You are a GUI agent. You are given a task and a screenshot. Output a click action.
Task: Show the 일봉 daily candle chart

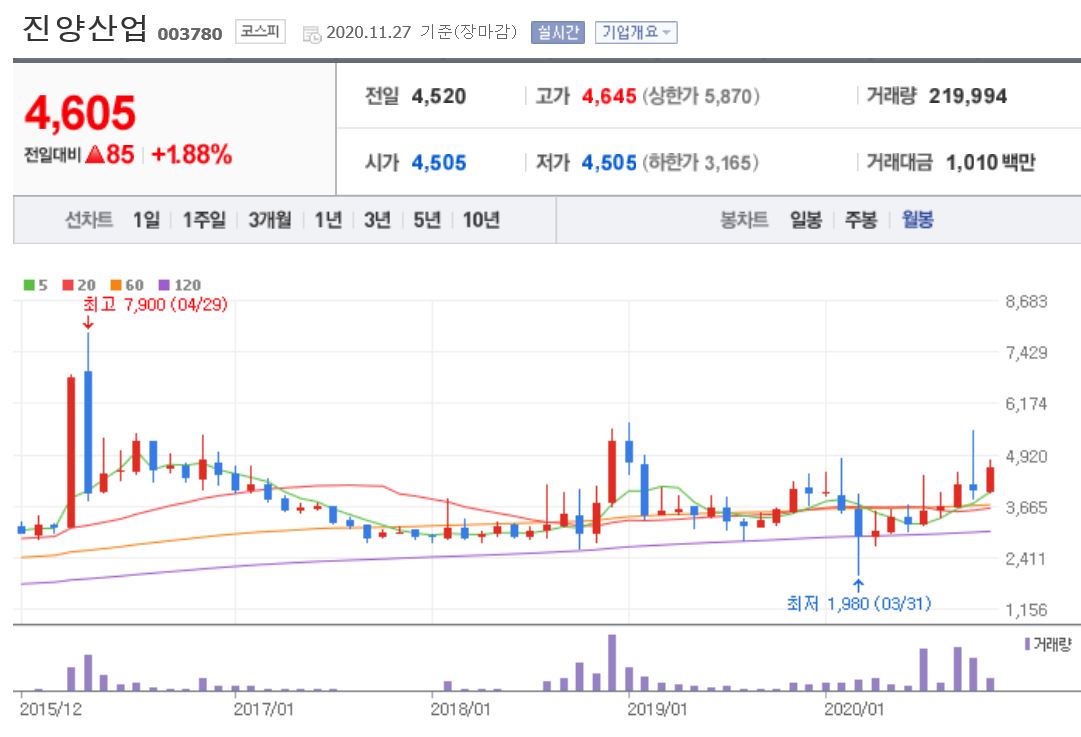(x=806, y=220)
